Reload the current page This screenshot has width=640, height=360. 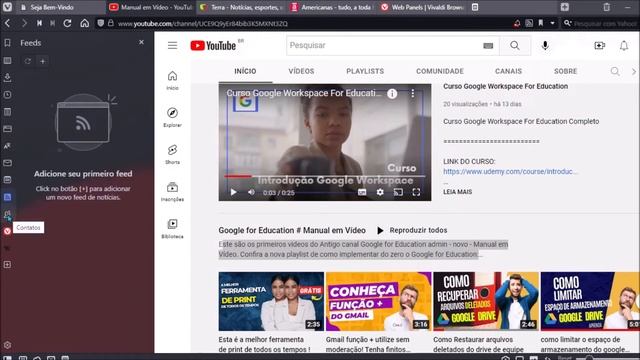click(x=67, y=23)
